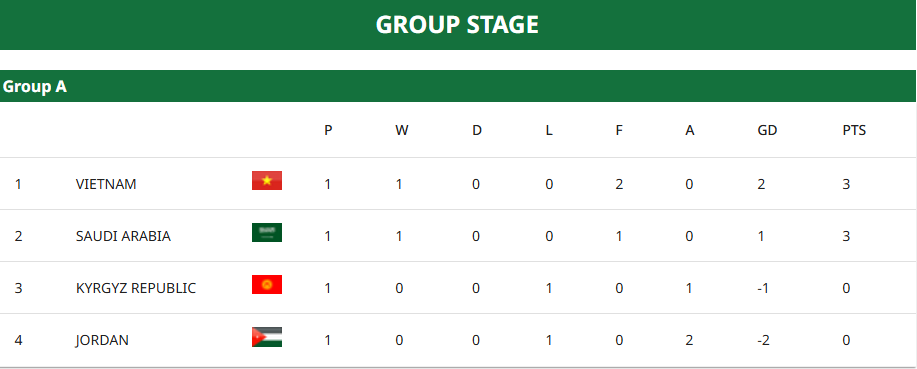Click the D column header

477,130
